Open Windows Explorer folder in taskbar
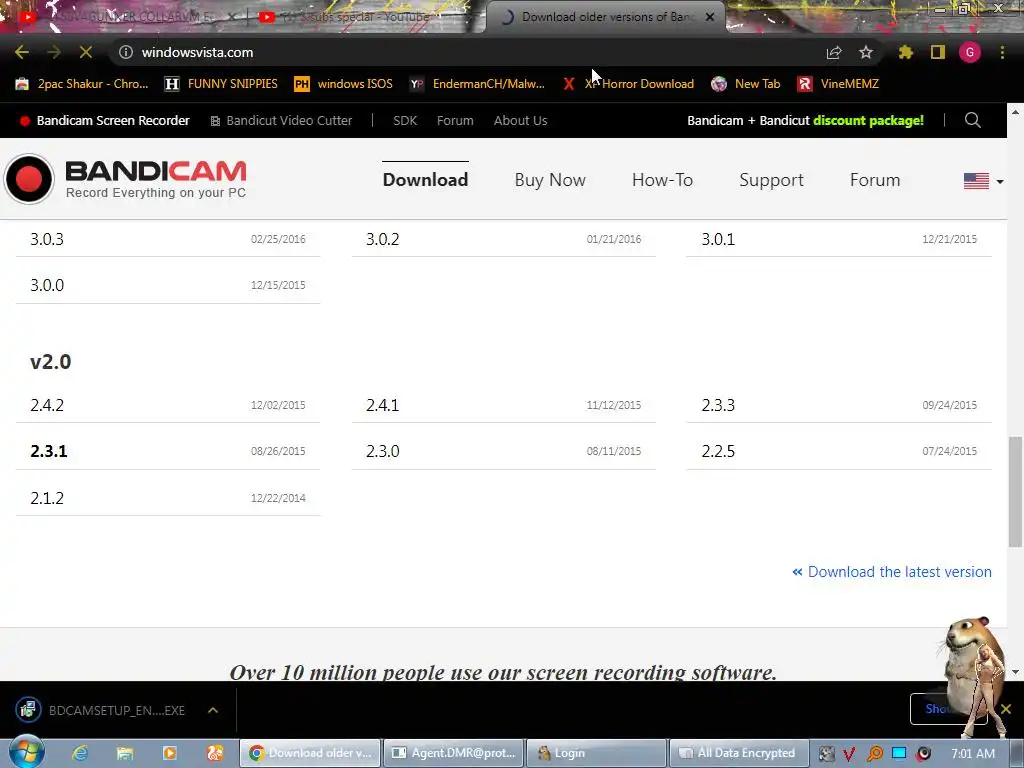 point(125,753)
